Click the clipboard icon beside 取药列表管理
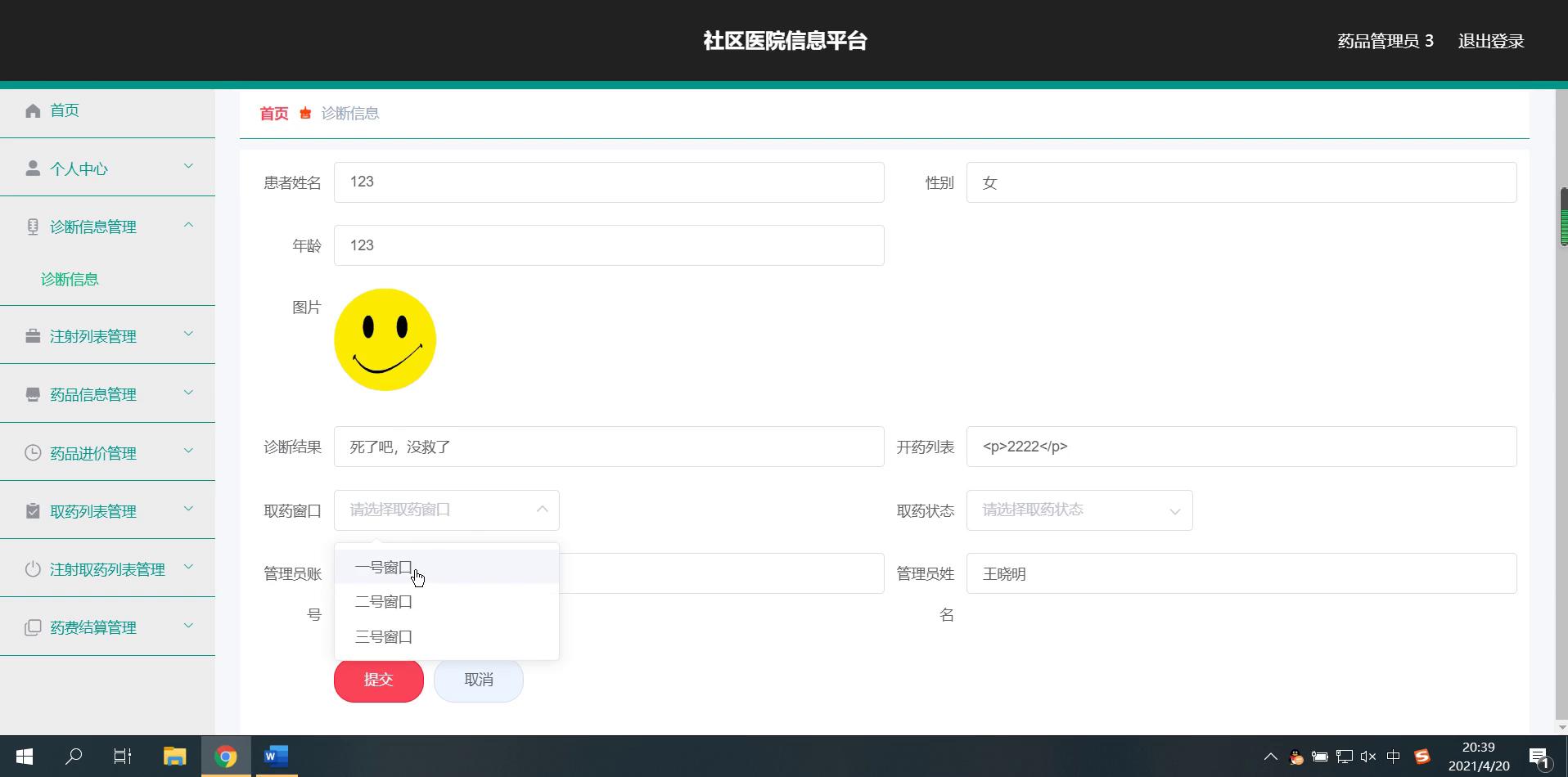This screenshot has width=1568, height=777. coord(33,511)
